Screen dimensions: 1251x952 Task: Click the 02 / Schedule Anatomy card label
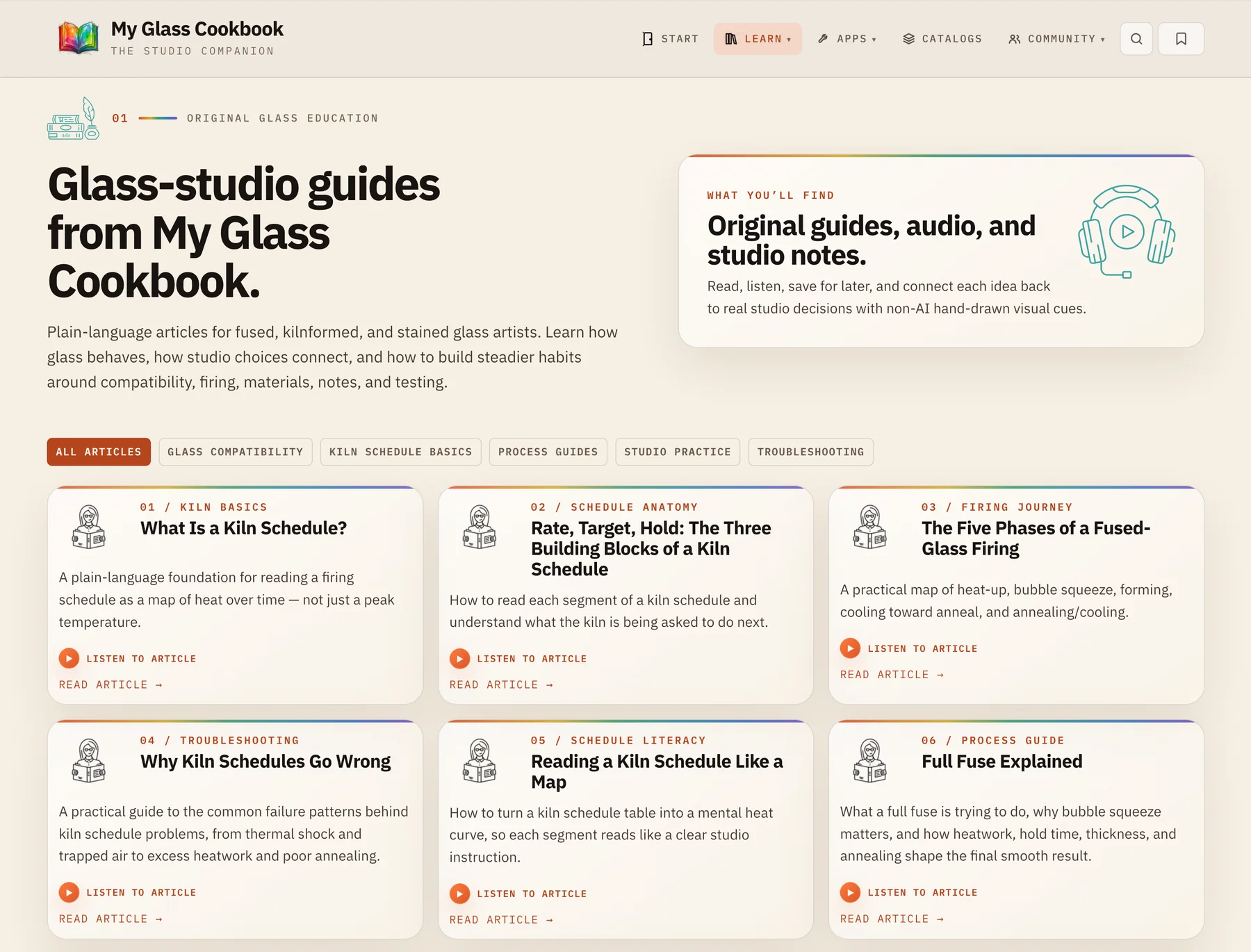(x=614, y=507)
